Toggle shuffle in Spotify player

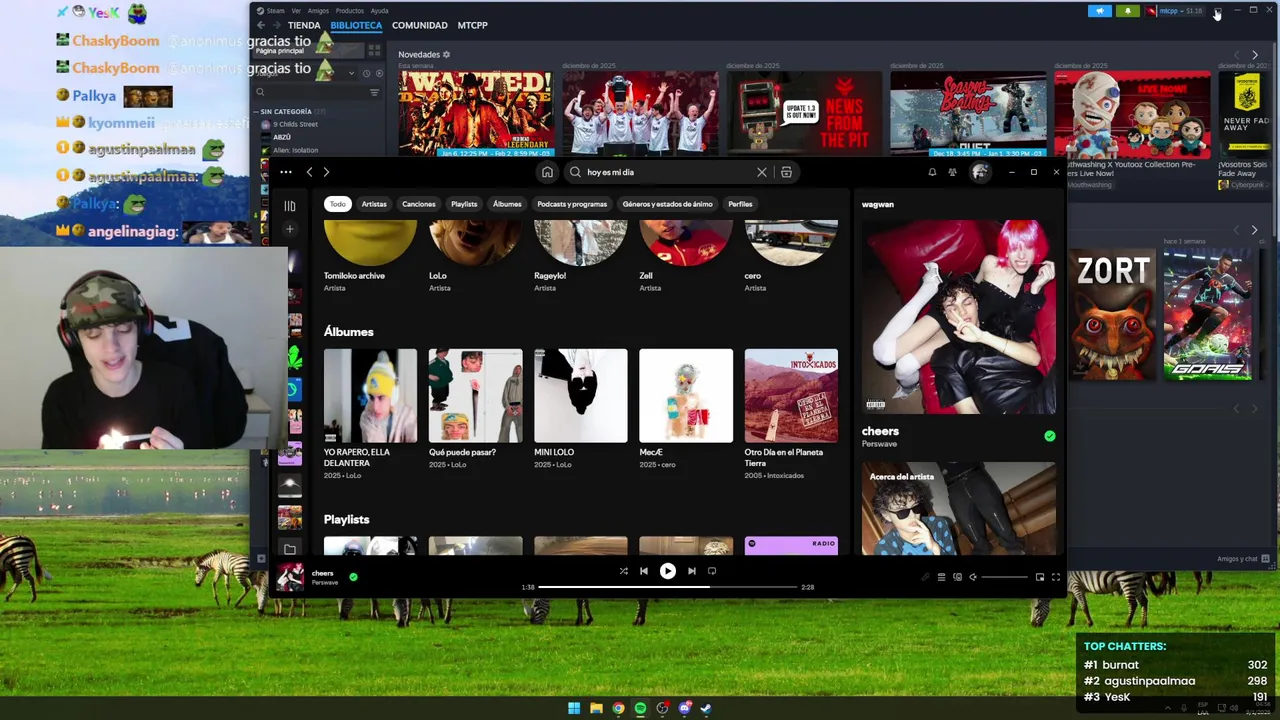click(x=623, y=571)
